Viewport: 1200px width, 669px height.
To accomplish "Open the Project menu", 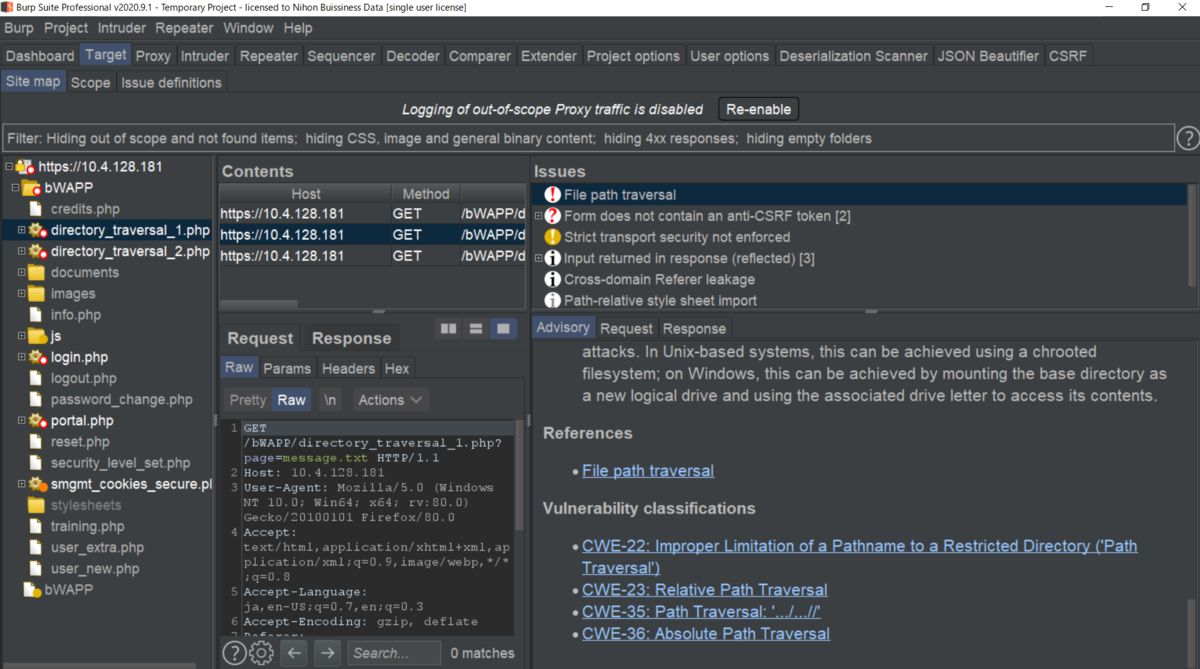I will 66,28.
